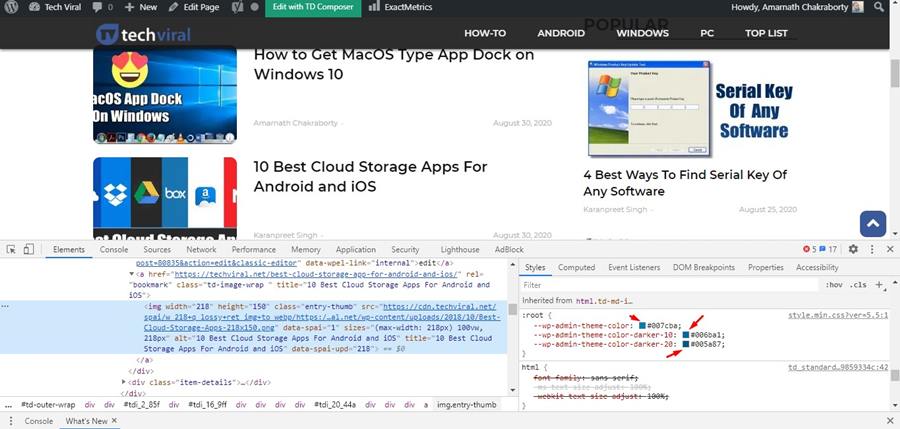Switch to the DevTools Console tab
Image resolution: width=900 pixels, height=429 pixels.
[x=114, y=250]
